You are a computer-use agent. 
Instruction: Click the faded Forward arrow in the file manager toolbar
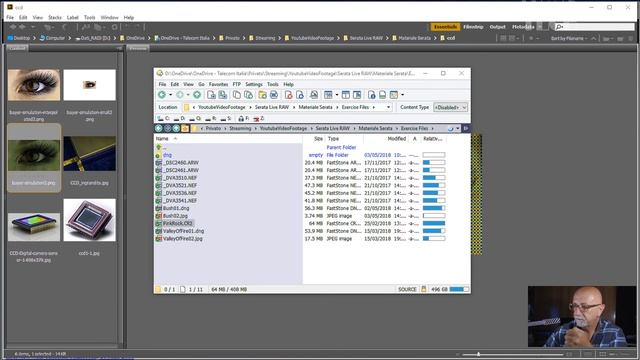tap(180, 95)
